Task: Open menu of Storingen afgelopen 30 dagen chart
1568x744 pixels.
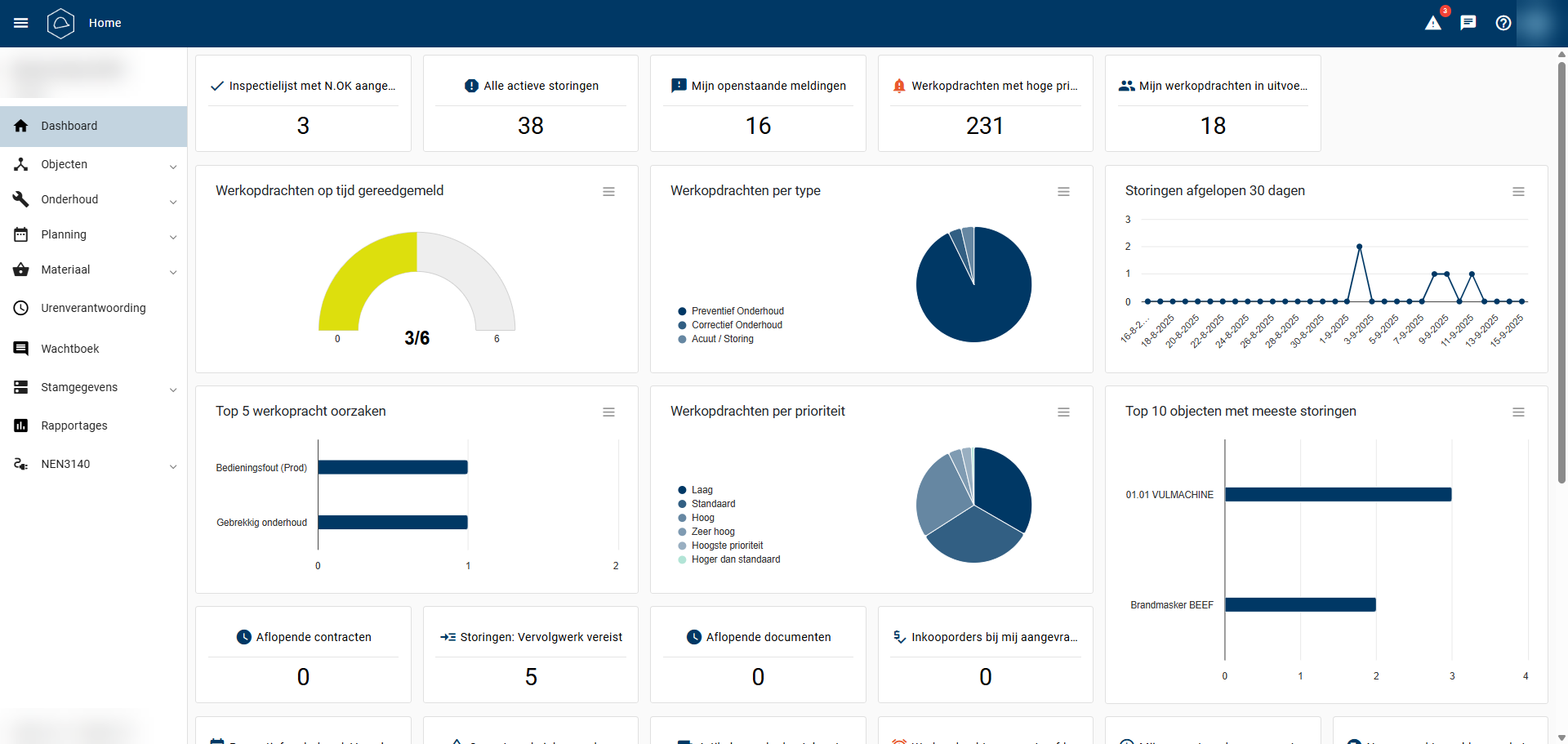Action: [1518, 192]
